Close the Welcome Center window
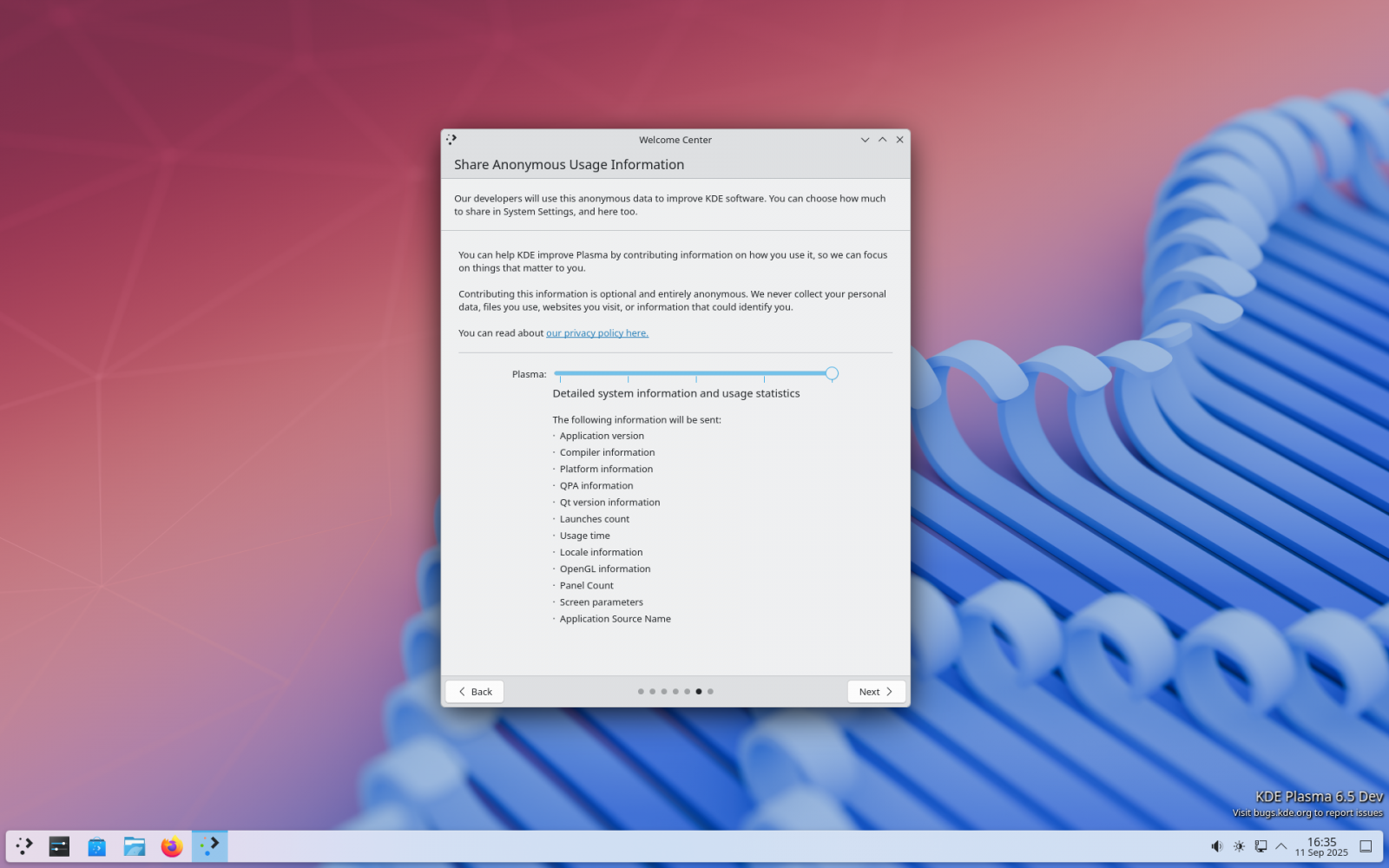The width and height of the screenshot is (1389, 868). (x=899, y=140)
